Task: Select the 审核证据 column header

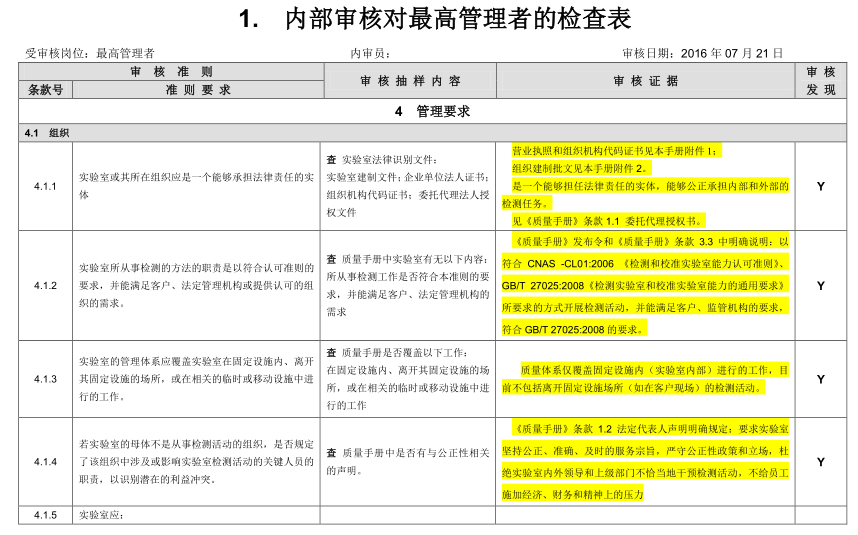Action: click(x=646, y=81)
